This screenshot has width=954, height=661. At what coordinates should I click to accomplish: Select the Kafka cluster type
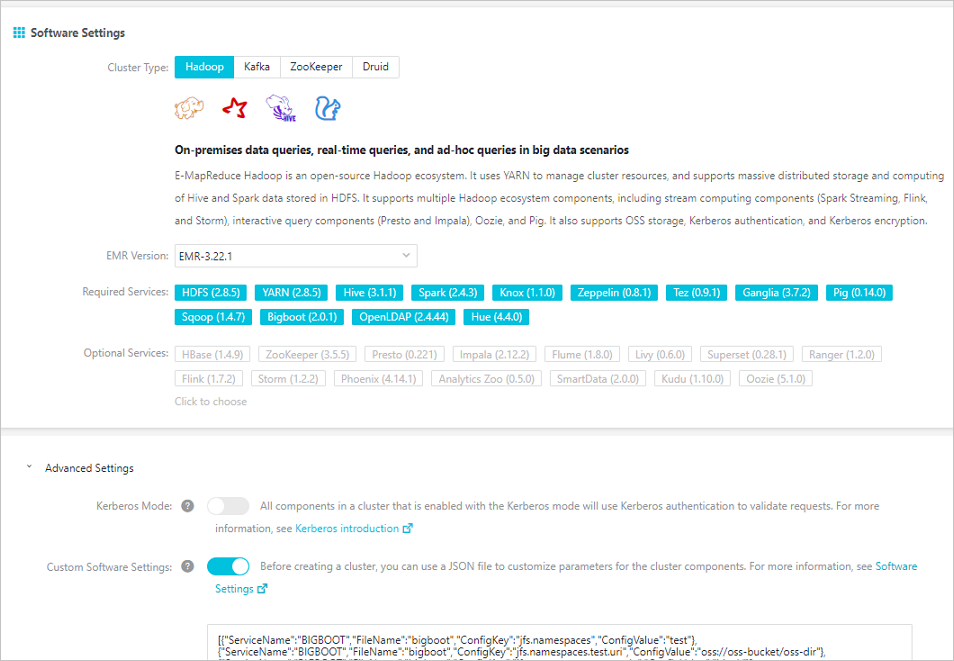click(257, 67)
